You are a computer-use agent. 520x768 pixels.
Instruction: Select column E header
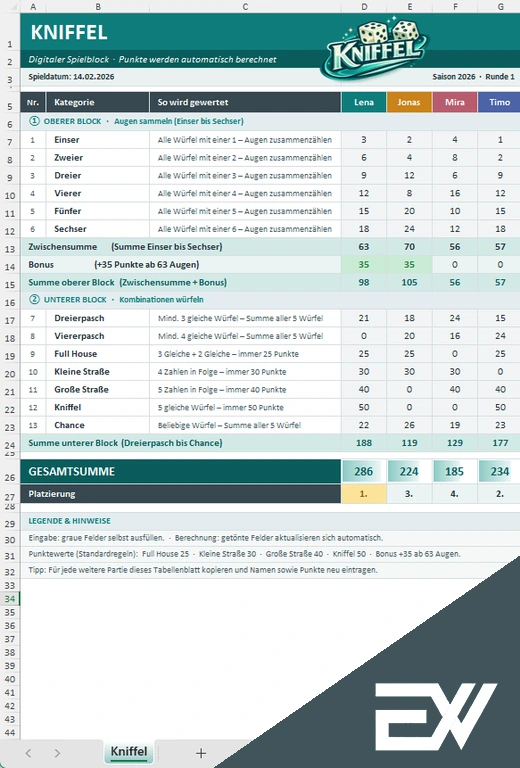pos(409,6)
